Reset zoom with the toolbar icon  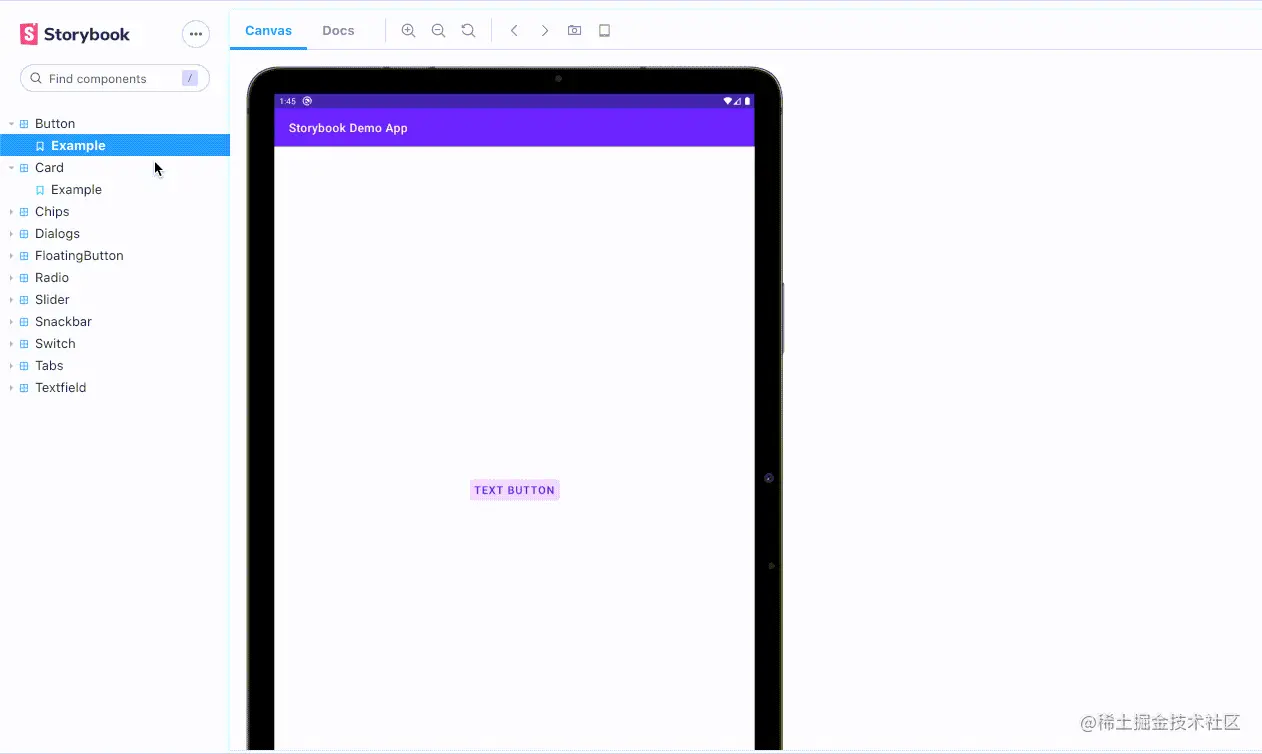468,31
